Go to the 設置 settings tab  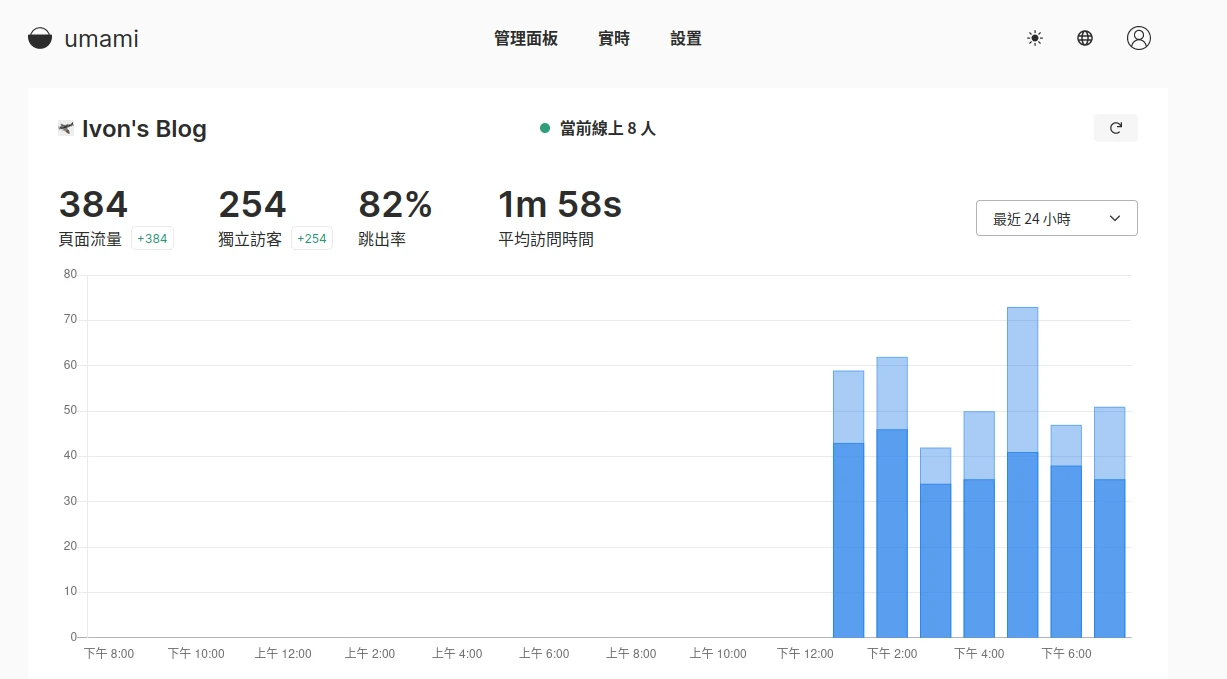(x=686, y=39)
